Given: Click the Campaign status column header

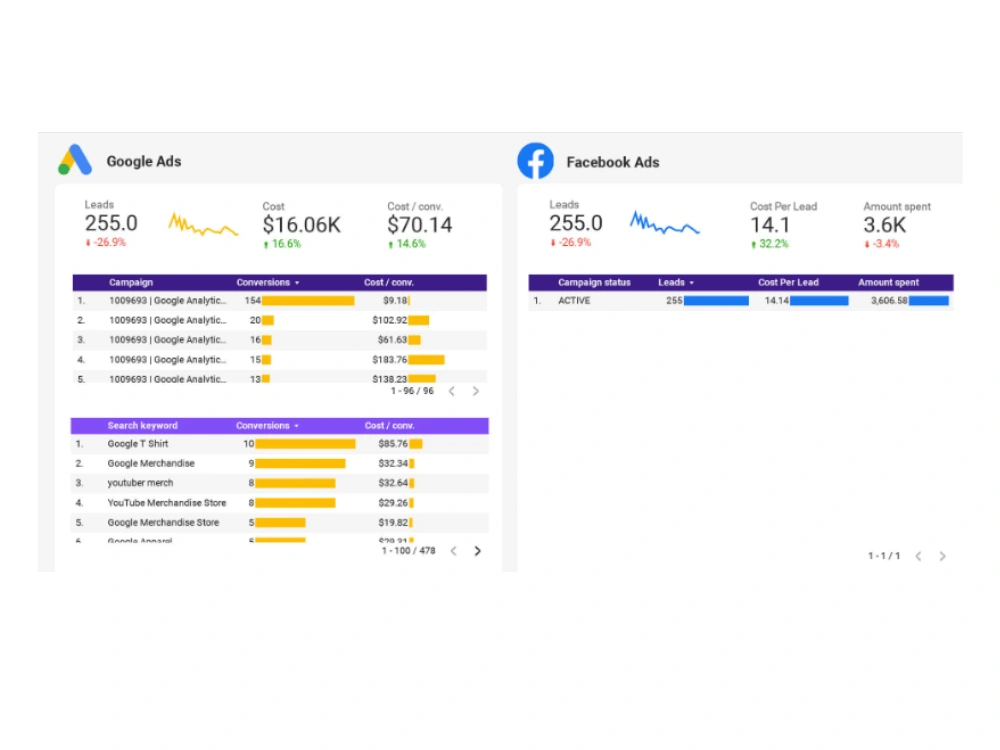Looking at the screenshot, I should tap(594, 283).
